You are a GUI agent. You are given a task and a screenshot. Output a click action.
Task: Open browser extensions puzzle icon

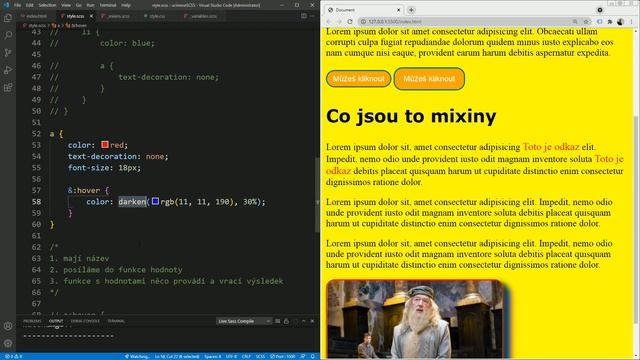[x=610, y=22]
